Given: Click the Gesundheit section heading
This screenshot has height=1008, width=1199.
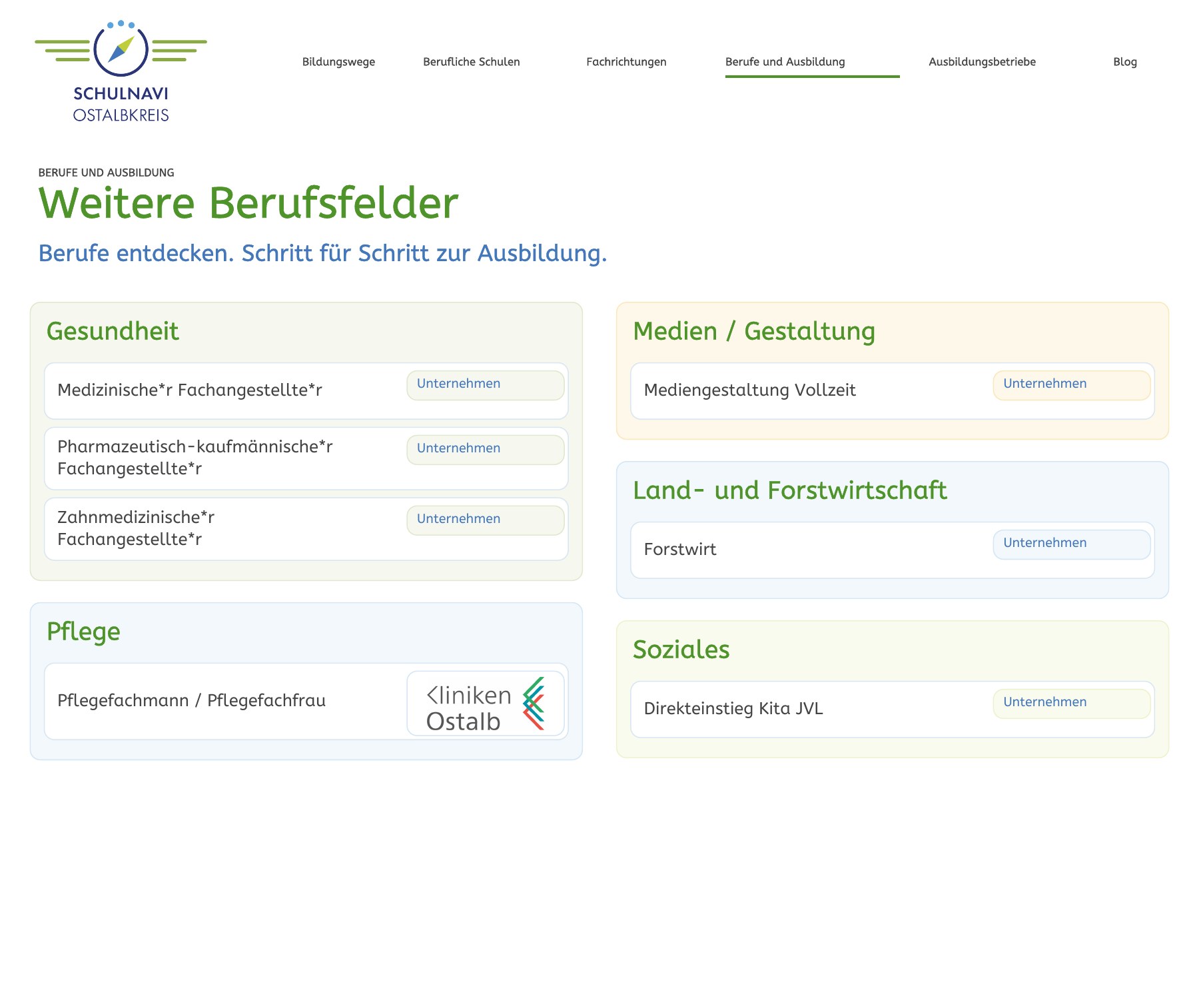Looking at the screenshot, I should (113, 331).
